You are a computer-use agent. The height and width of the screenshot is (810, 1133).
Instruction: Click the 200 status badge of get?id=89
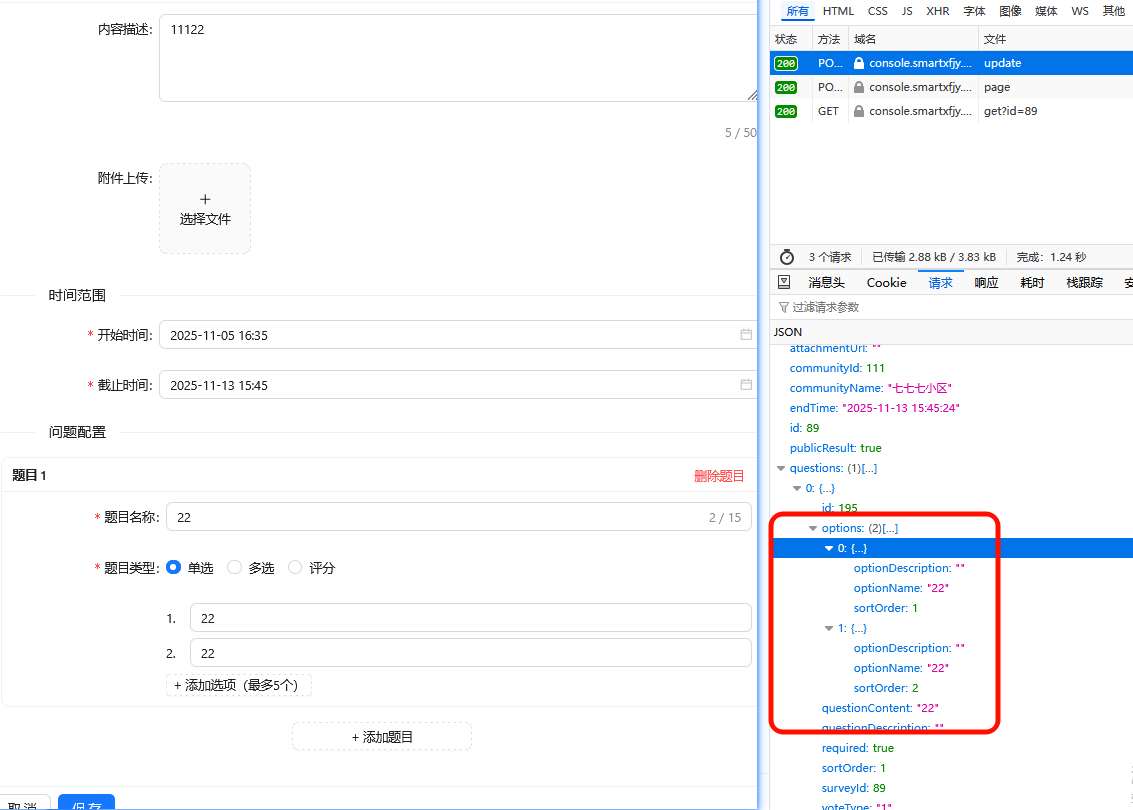(786, 112)
